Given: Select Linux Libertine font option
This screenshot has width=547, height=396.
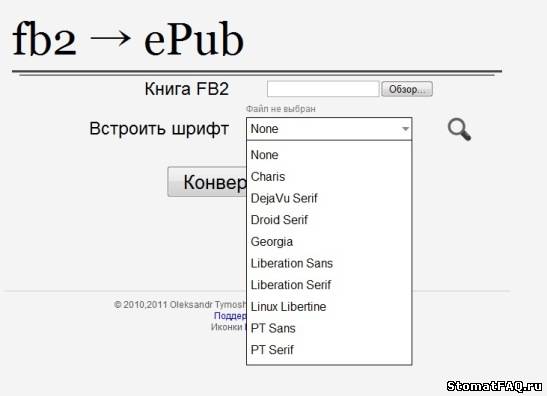Looking at the screenshot, I should tap(329, 306).
